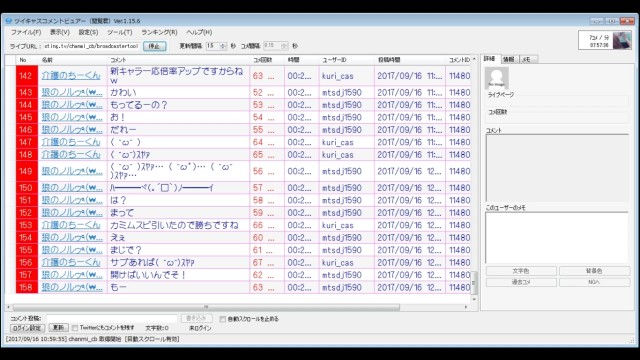Switch to the メモ tab
640x360 pixels.
tap(527, 59)
